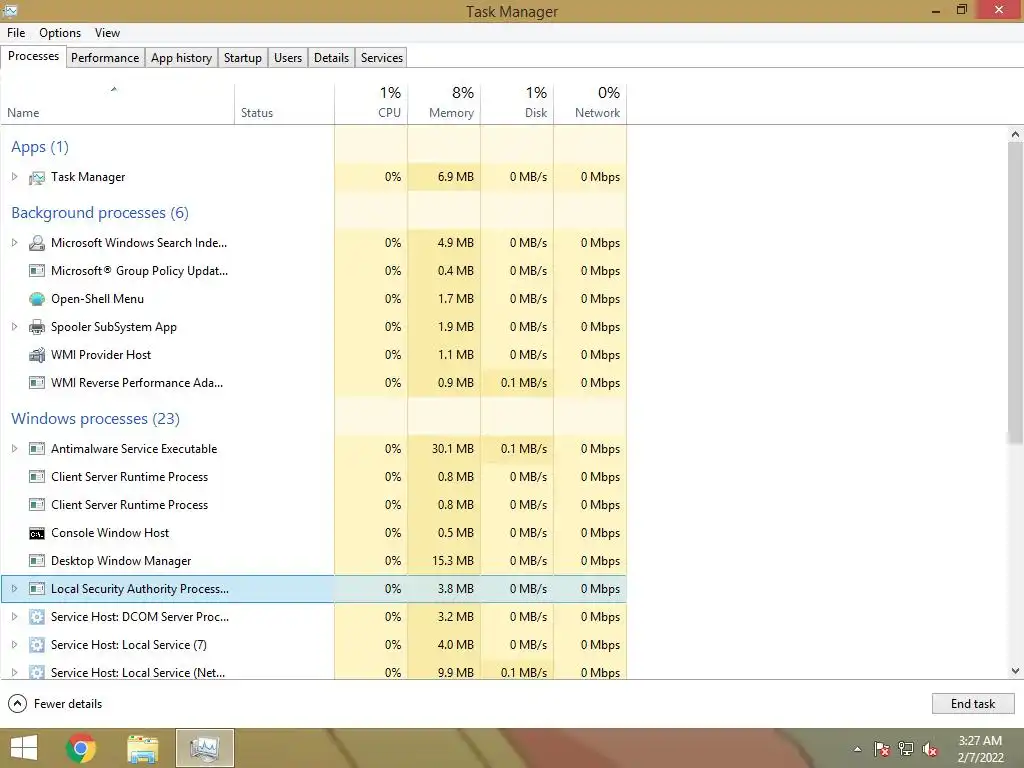Click the WMI Reverse Performance Adapter icon

click(x=37, y=383)
